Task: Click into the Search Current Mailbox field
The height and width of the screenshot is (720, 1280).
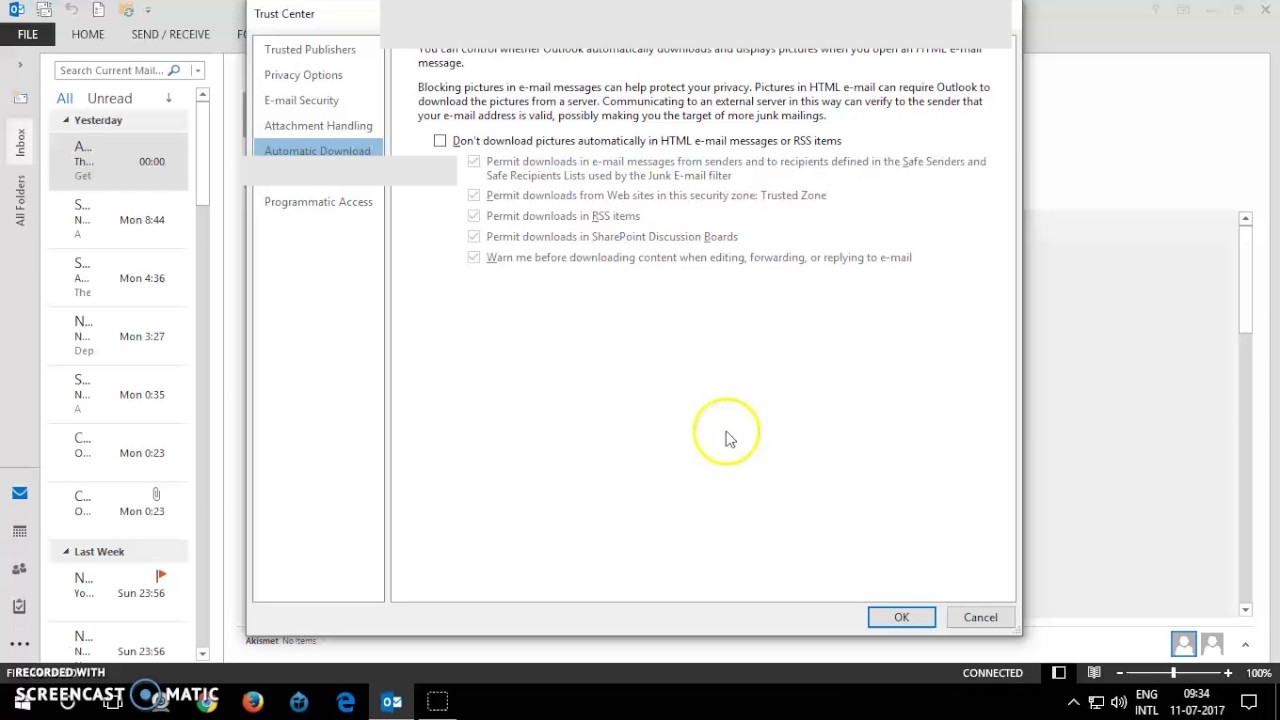Action: pyautogui.click(x=110, y=70)
